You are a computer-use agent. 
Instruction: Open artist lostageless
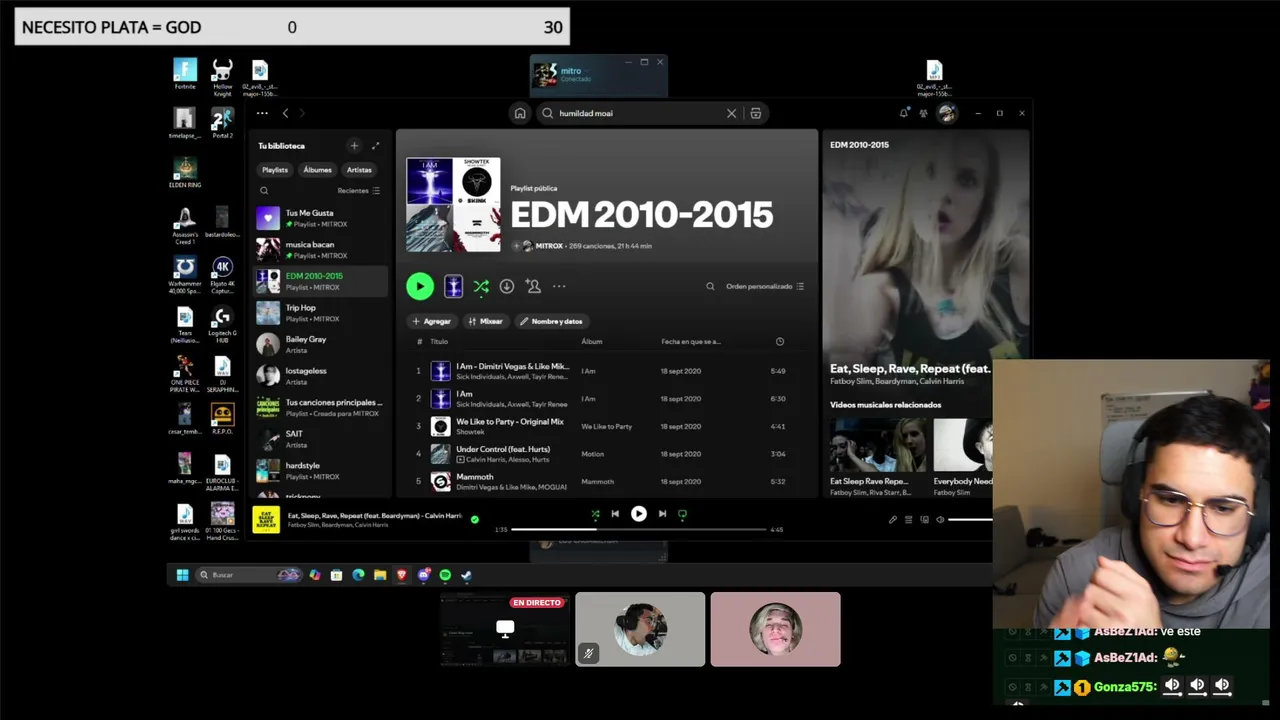pyautogui.click(x=320, y=376)
